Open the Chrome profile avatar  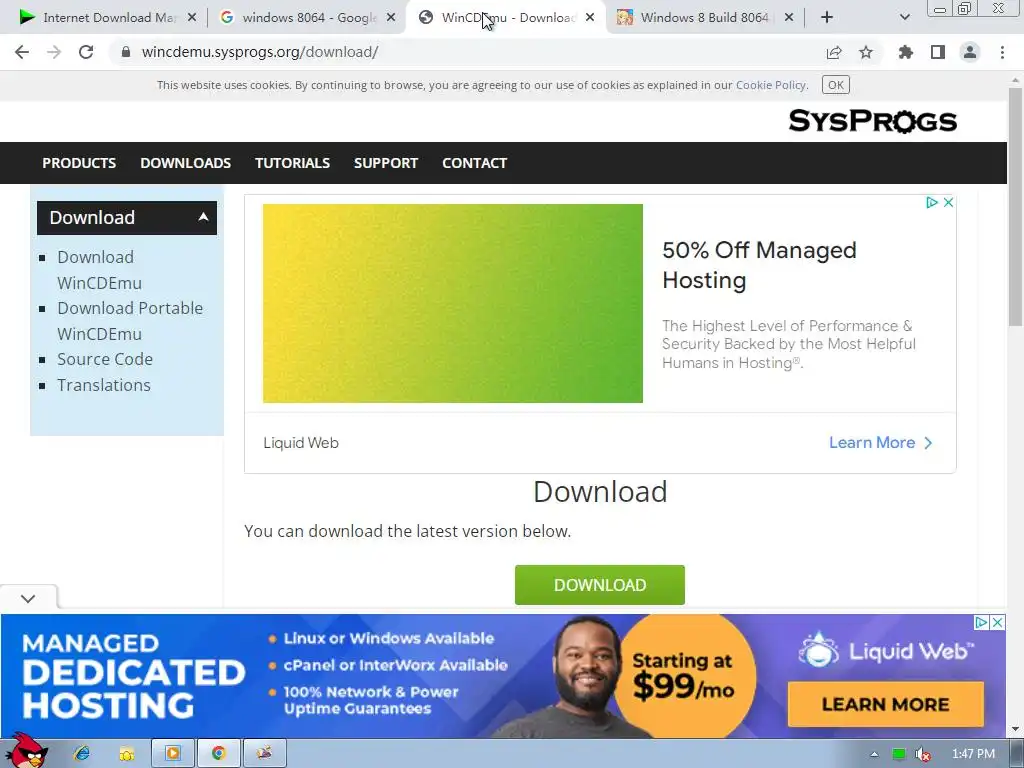(x=970, y=52)
